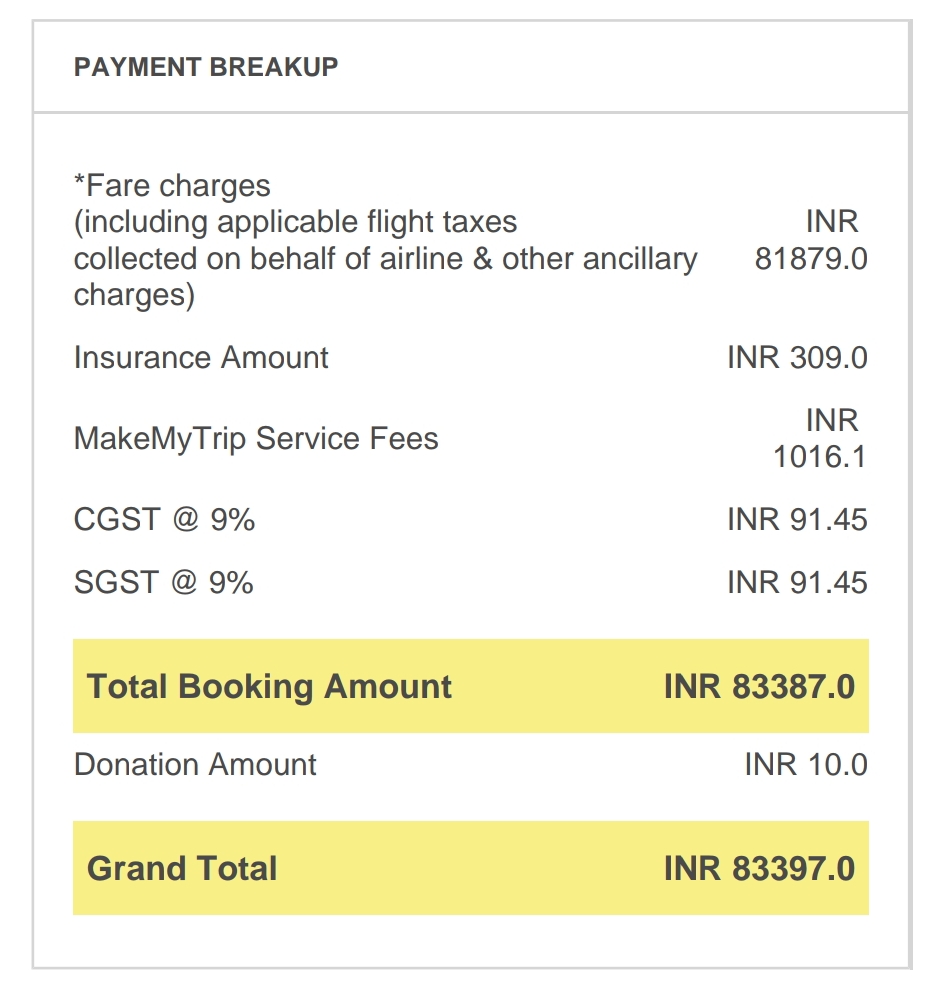Select the donation value INR 10.0
Screen dimensions: 937x993
click(806, 765)
